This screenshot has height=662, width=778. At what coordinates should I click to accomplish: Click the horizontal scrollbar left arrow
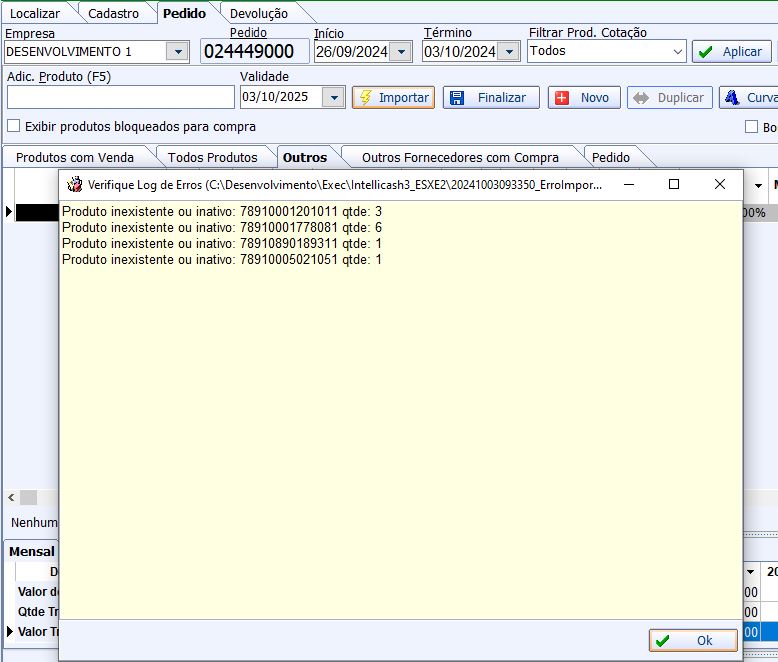(12, 497)
